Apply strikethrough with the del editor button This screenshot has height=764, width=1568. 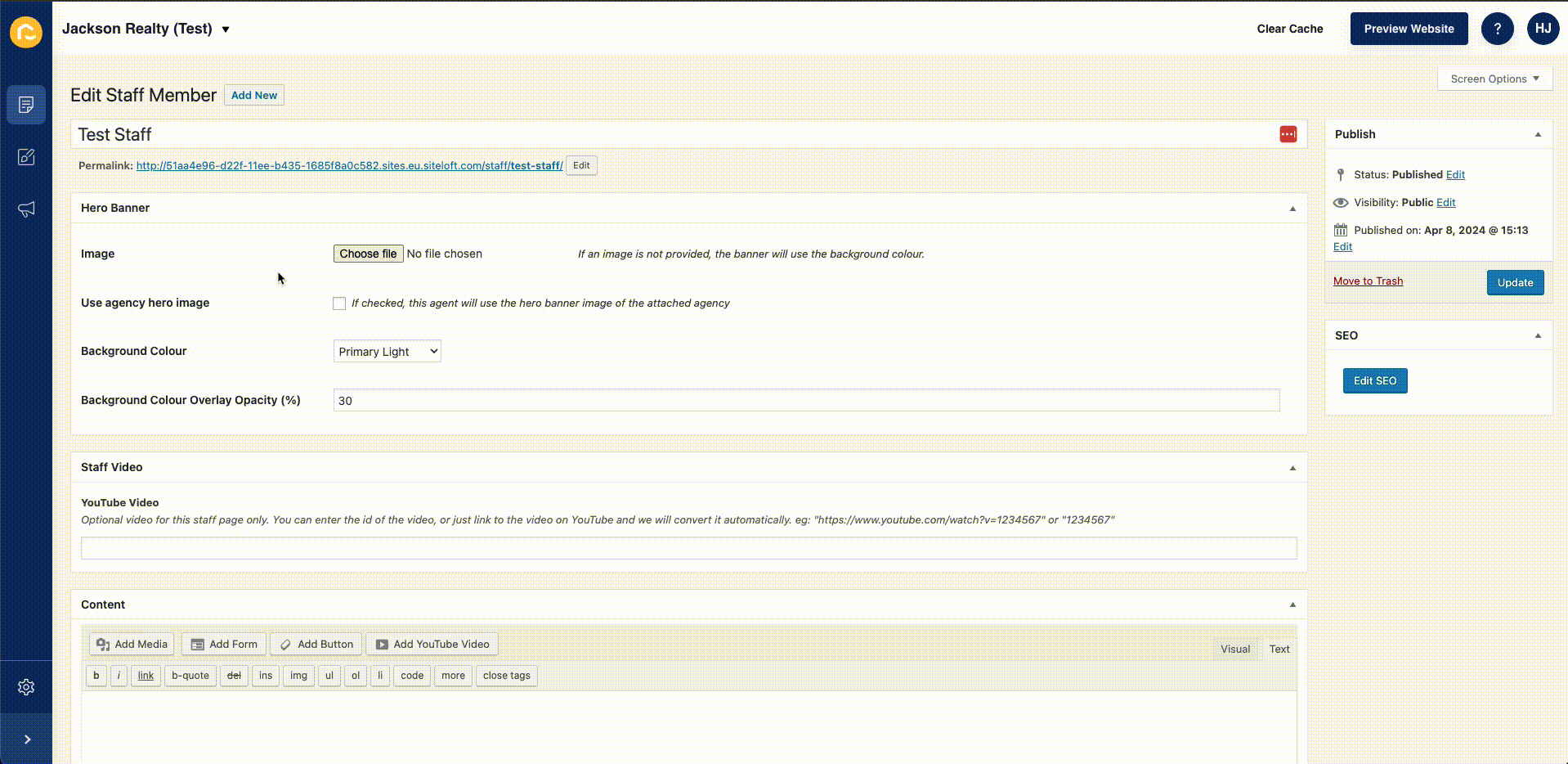coord(234,676)
